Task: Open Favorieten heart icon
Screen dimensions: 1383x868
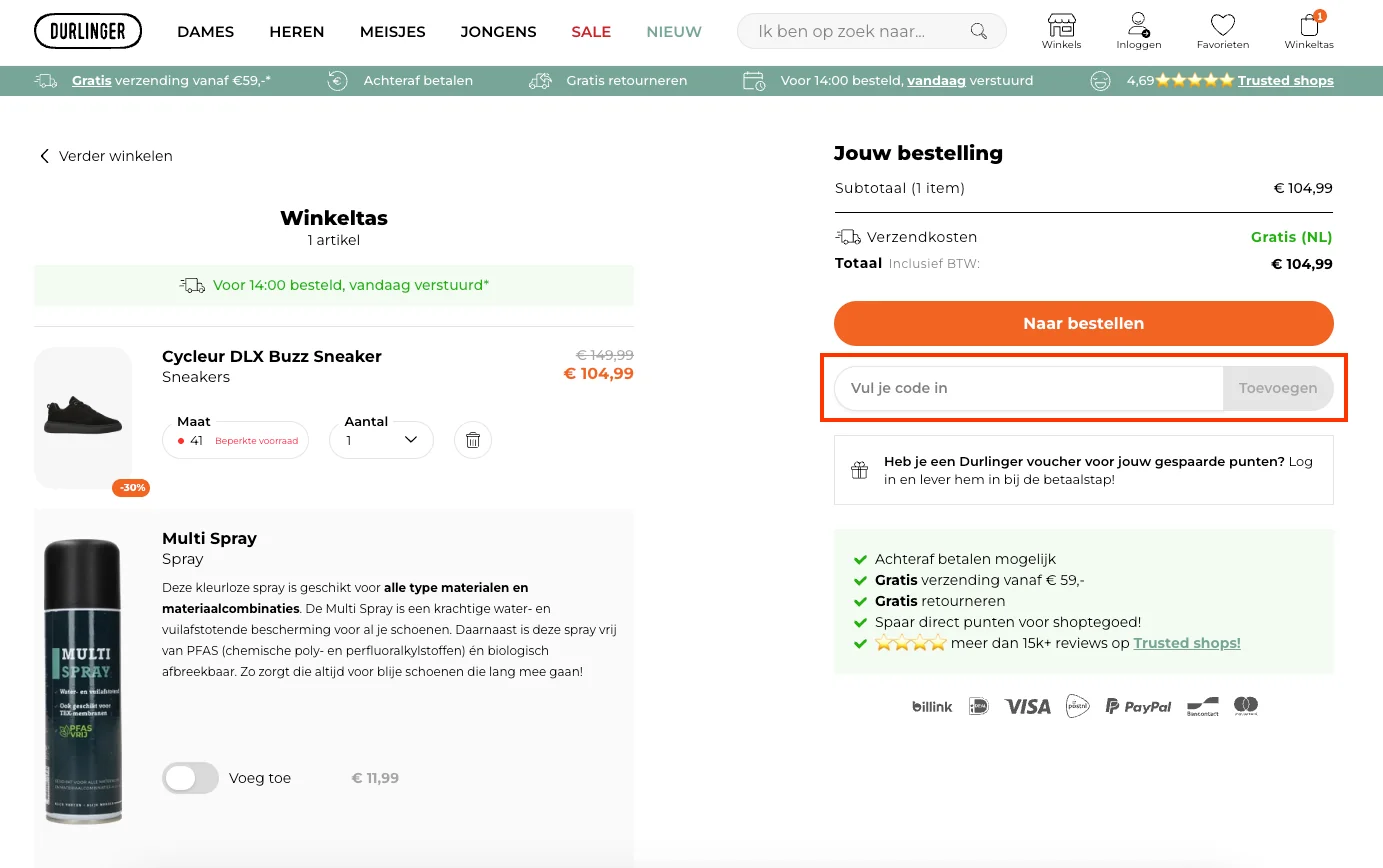Action: [x=1222, y=26]
